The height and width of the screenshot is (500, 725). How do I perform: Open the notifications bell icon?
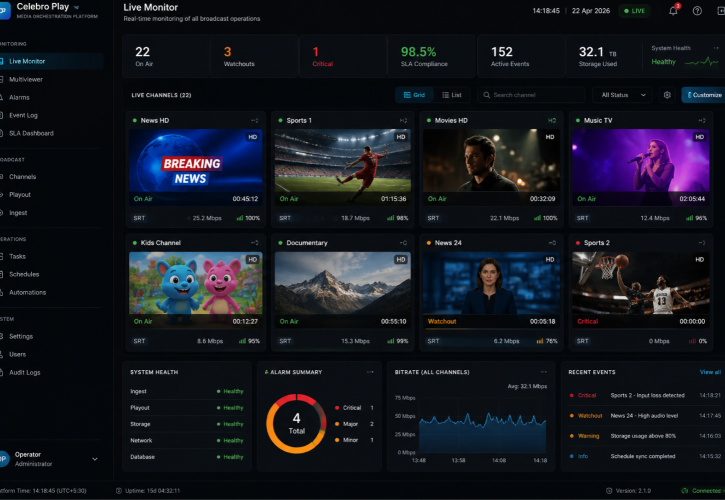673,11
